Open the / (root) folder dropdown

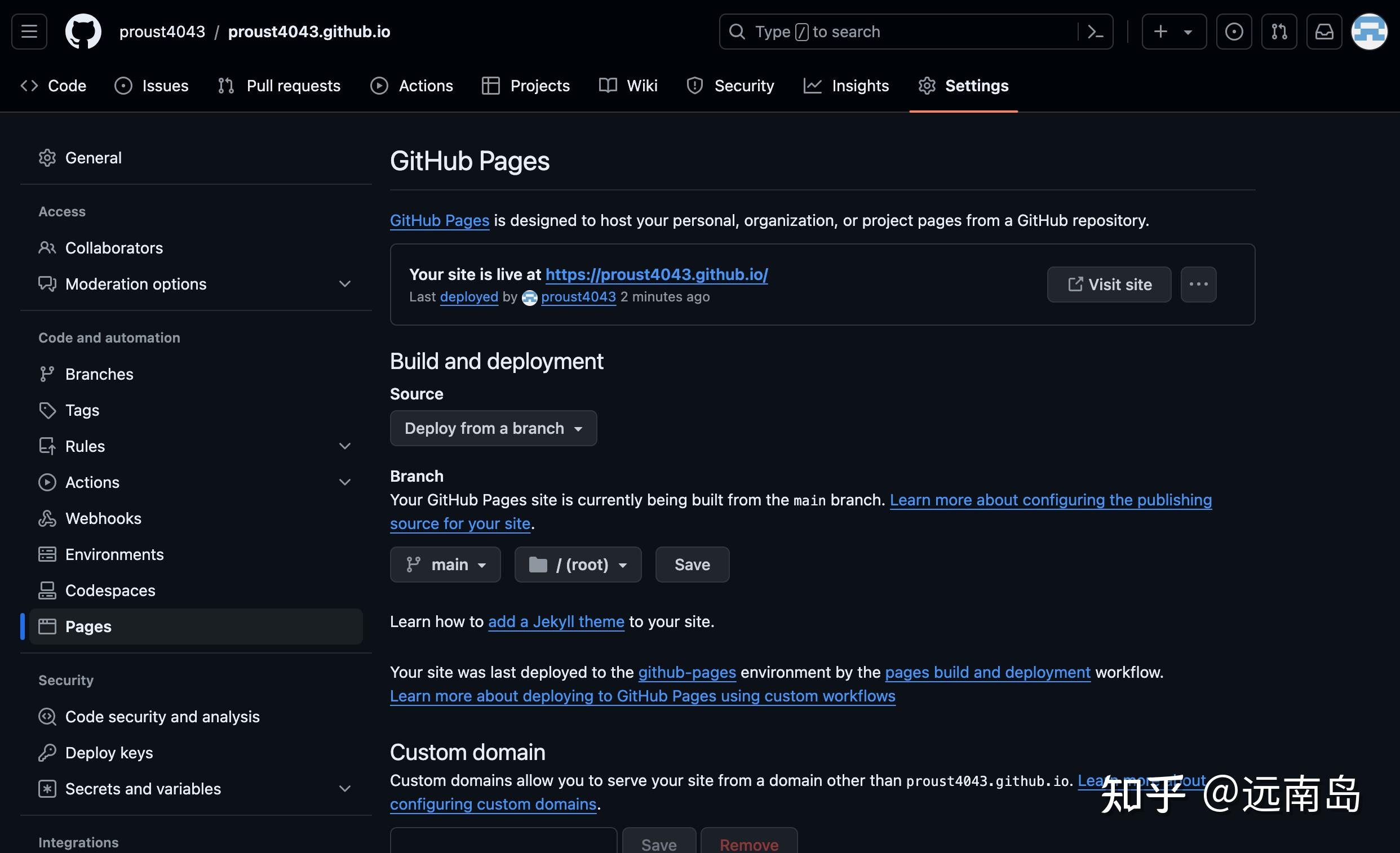(578, 565)
